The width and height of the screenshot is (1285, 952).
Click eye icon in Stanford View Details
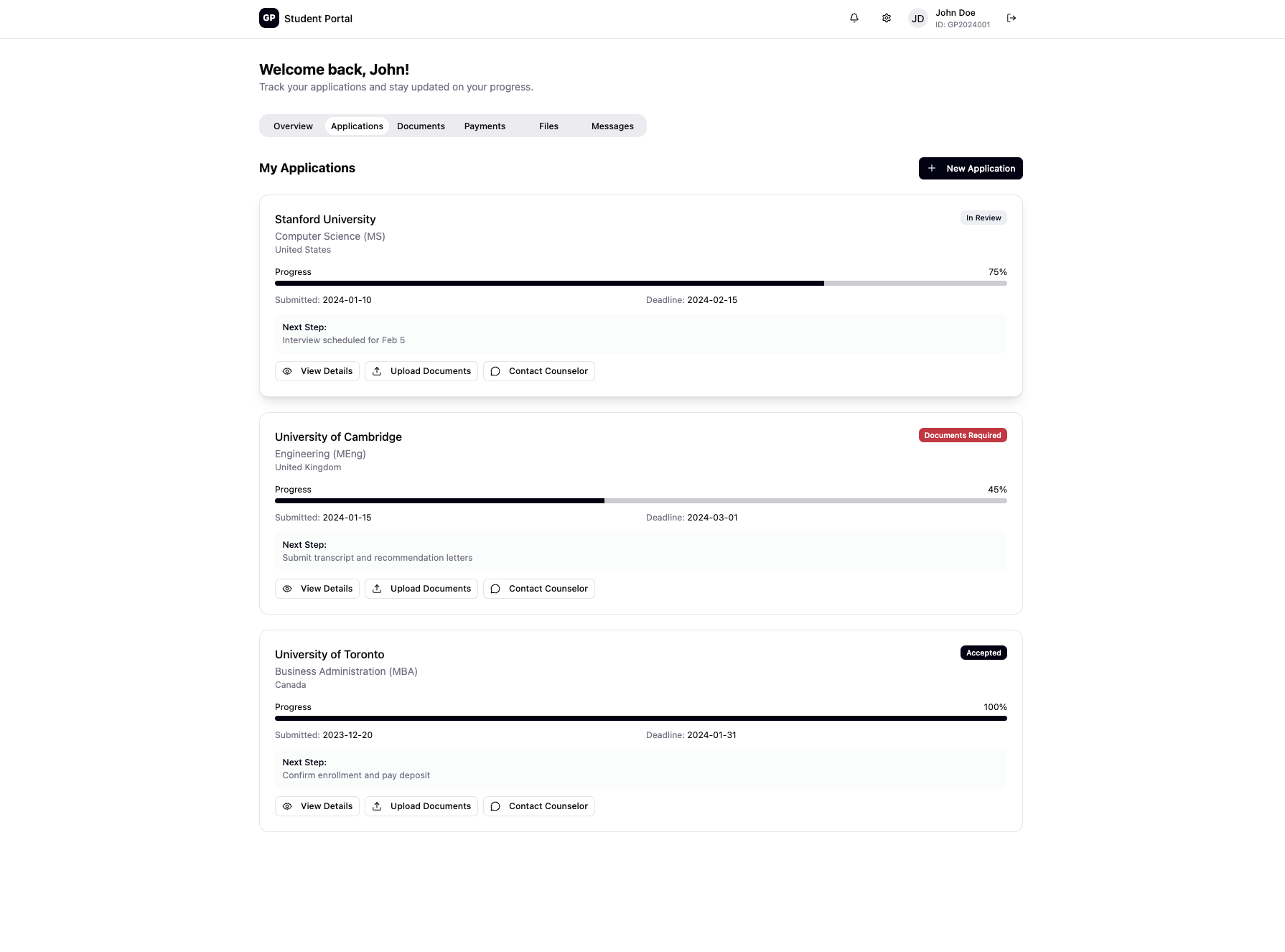coord(287,371)
